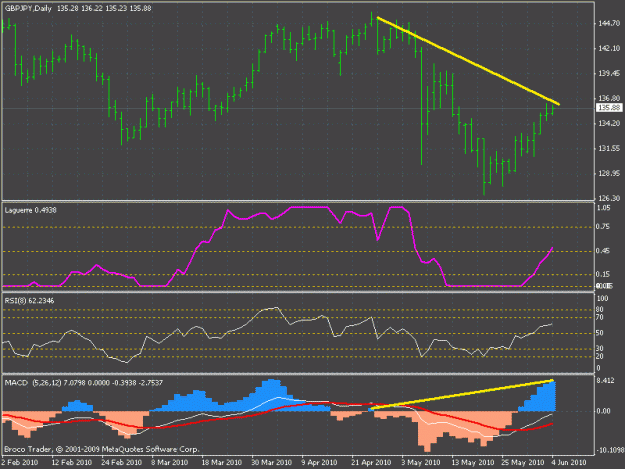The height and width of the screenshot is (469, 625).
Task: Select the 0.00 MACD zero level label
Action: (x=603, y=411)
